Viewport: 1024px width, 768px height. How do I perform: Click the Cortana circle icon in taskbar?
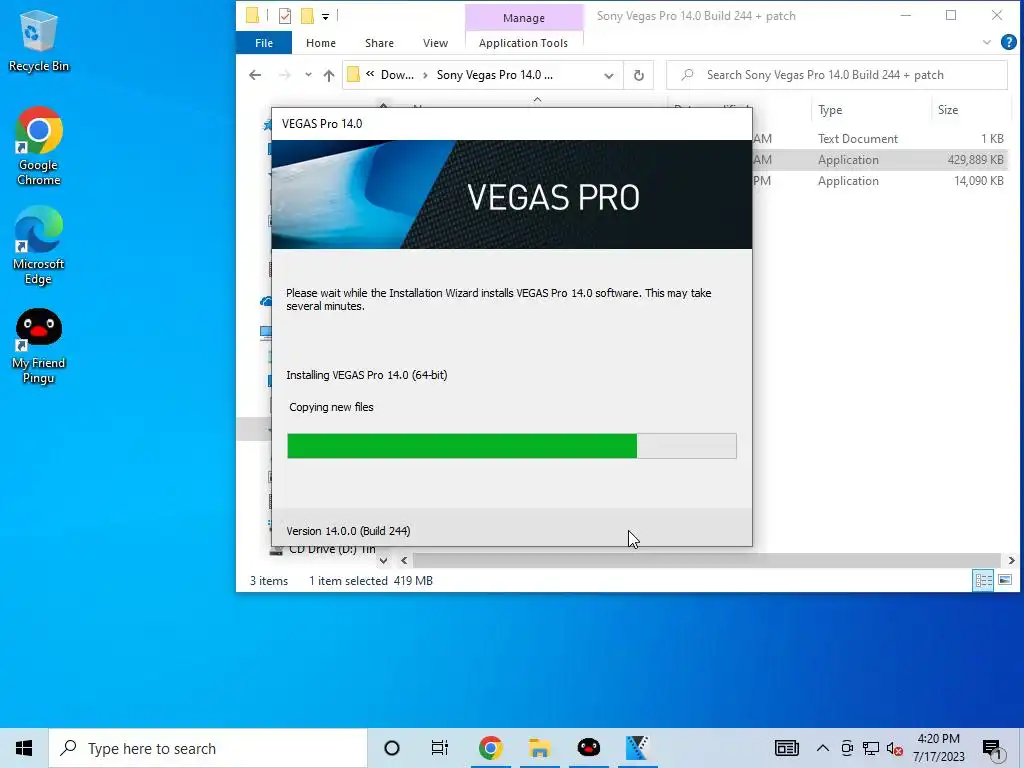coord(392,748)
